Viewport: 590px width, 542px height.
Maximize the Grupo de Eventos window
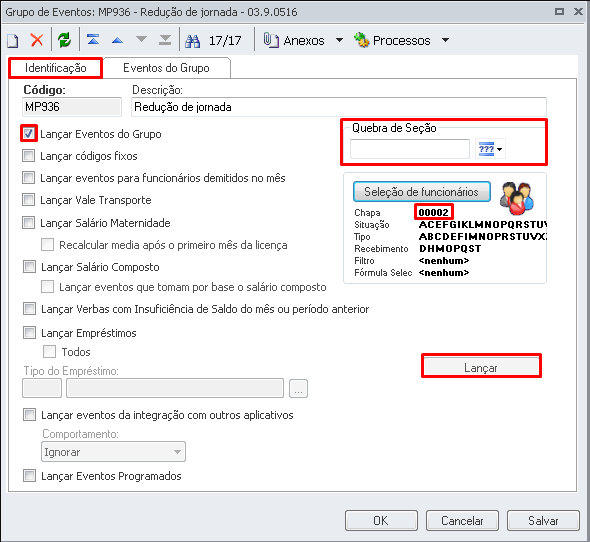click(559, 12)
